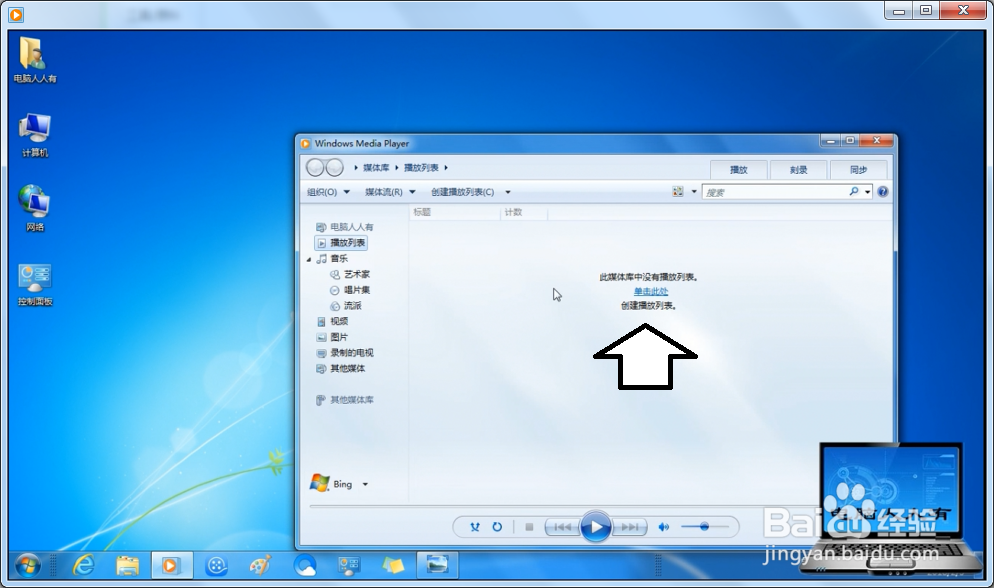Open 录制的电视 library

(x=345, y=353)
